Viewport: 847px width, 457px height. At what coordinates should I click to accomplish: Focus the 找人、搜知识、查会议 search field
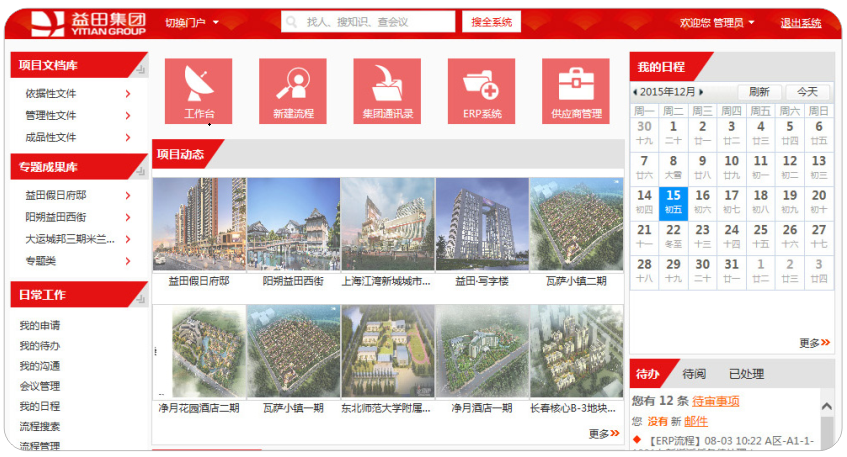pos(367,22)
